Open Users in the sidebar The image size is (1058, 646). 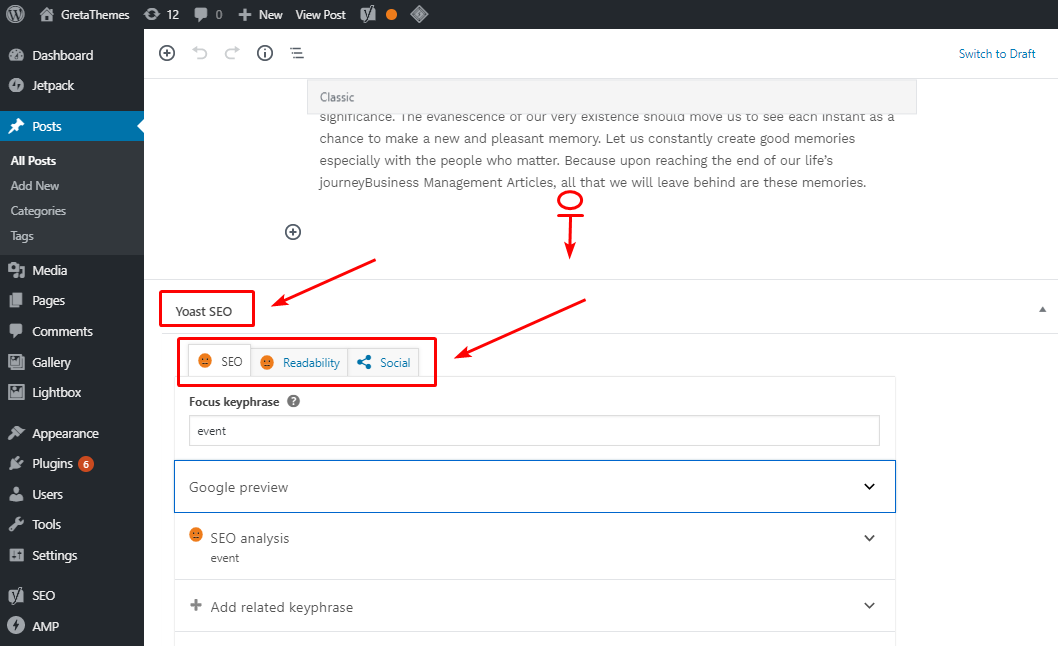pos(72,494)
